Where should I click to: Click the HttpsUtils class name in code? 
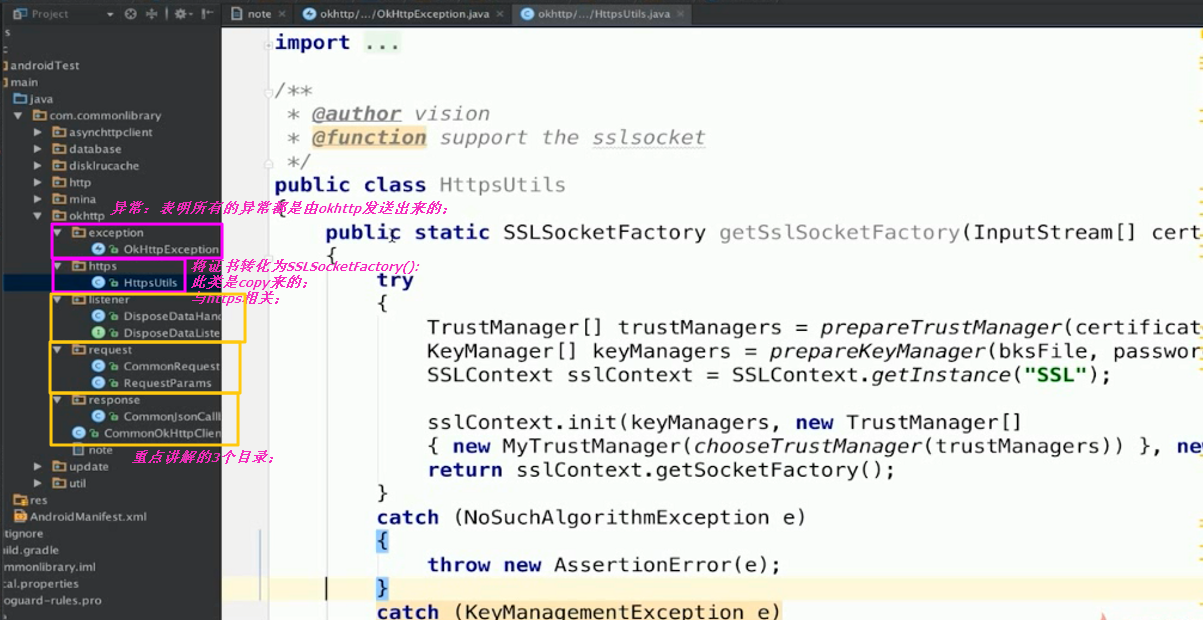tap(503, 185)
